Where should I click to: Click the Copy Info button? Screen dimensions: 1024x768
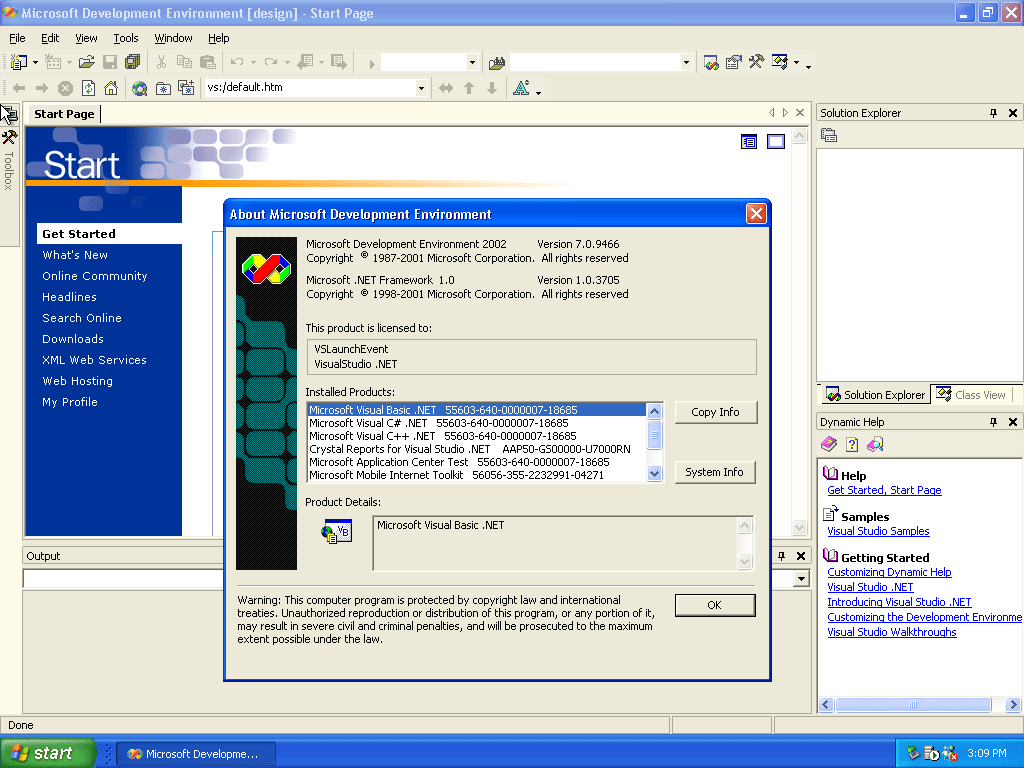pos(716,412)
